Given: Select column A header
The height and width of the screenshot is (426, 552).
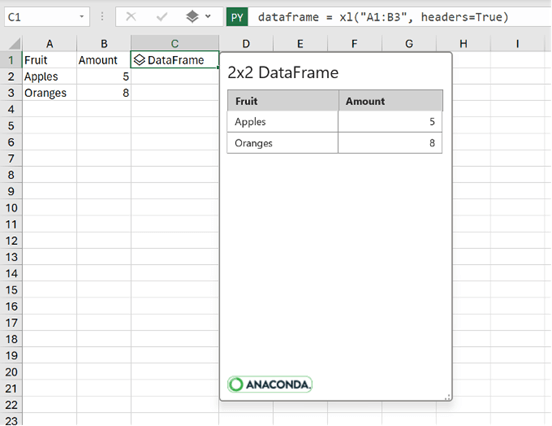Looking at the screenshot, I should tap(50, 44).
